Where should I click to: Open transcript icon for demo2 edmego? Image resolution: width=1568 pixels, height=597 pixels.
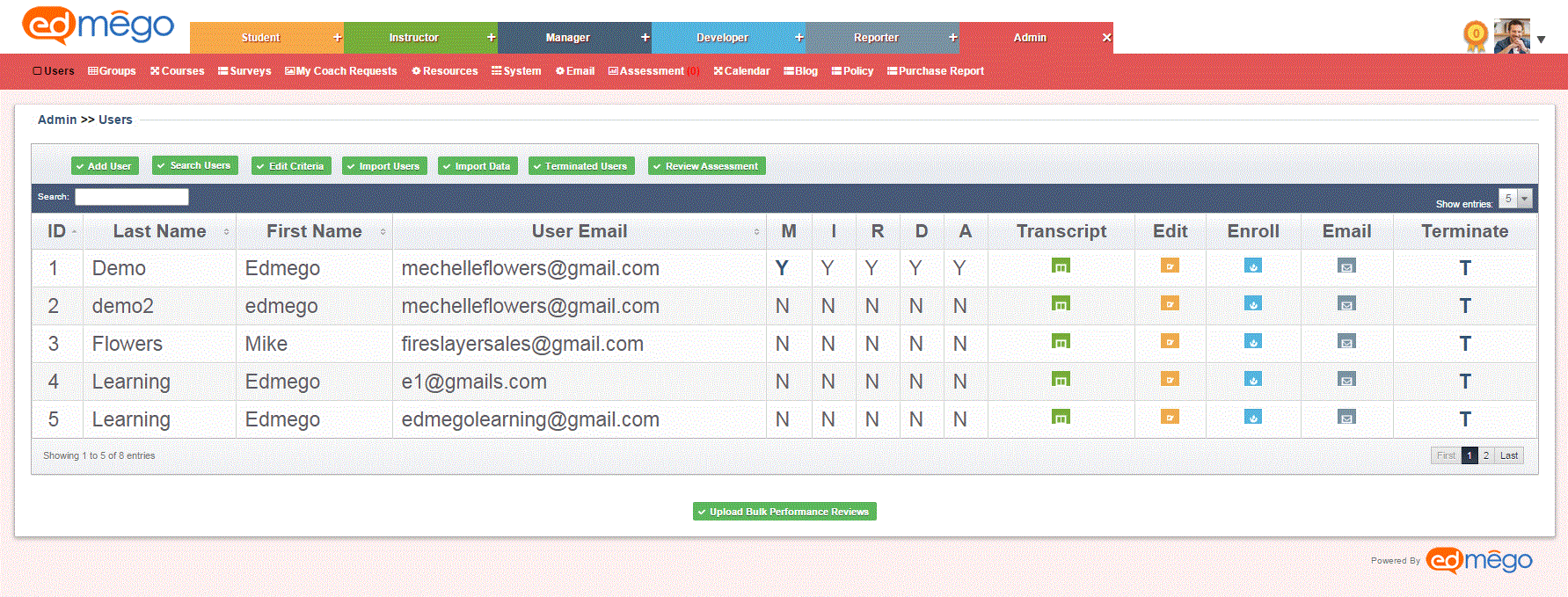click(1061, 303)
